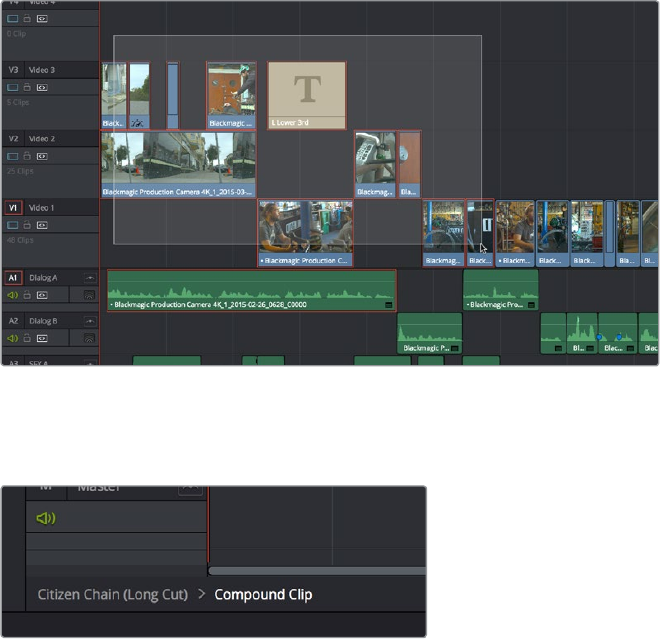The width and height of the screenshot is (660, 639).
Task: Select the L Lower 3rd title clip
Action: [x=307, y=95]
